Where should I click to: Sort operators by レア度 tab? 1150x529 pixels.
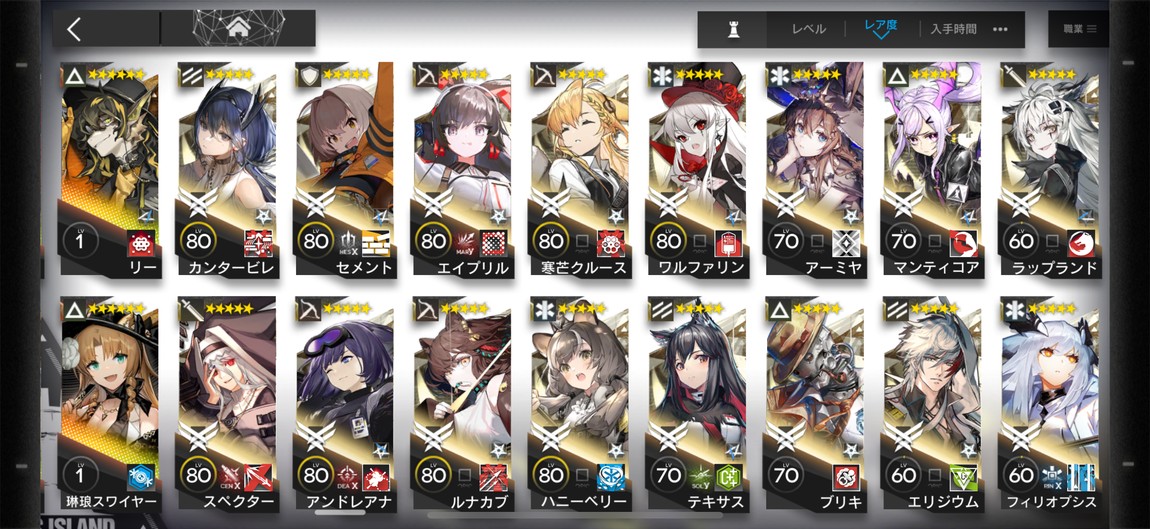(x=881, y=27)
